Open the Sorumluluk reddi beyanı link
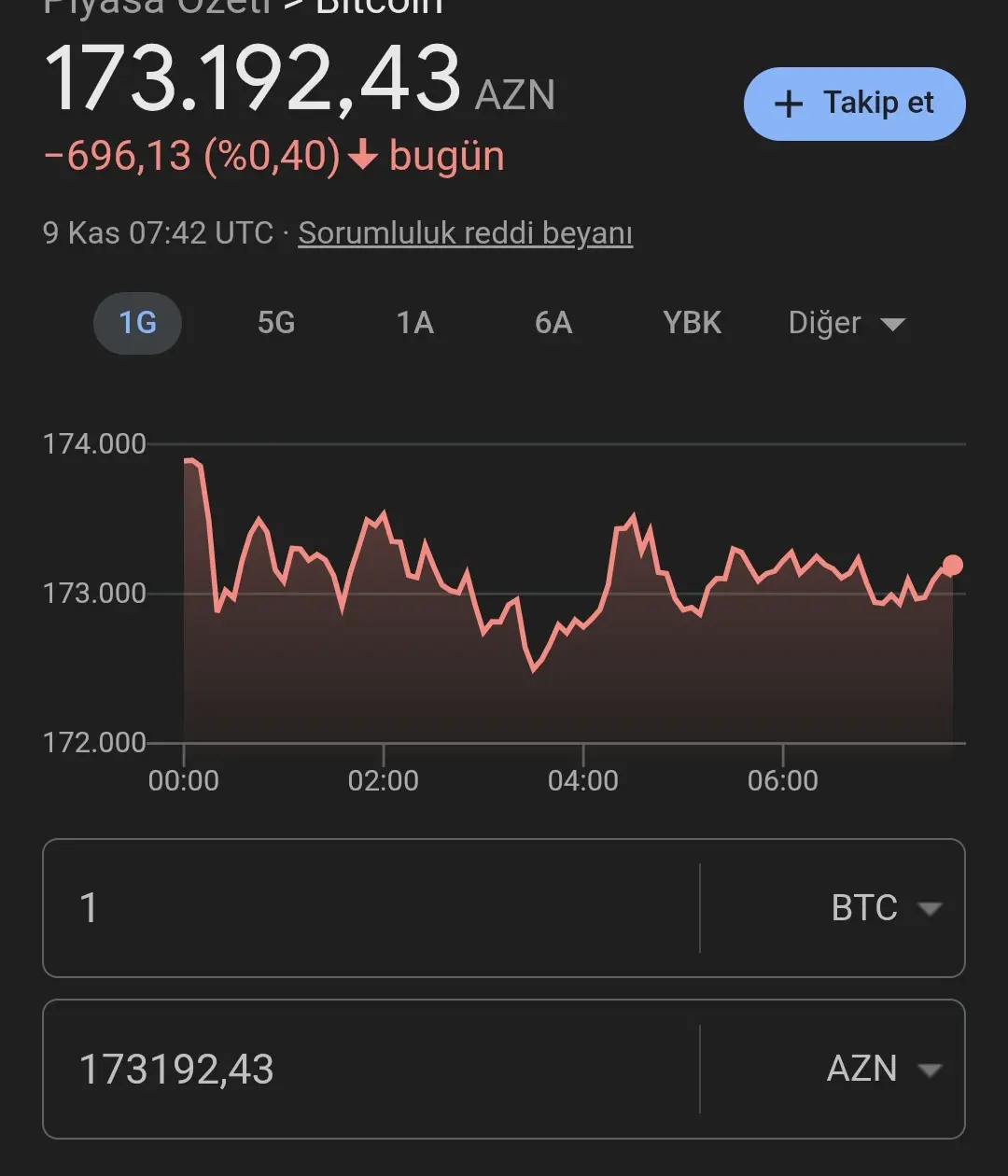Screen dimensions: 1008x1176 click(465, 232)
